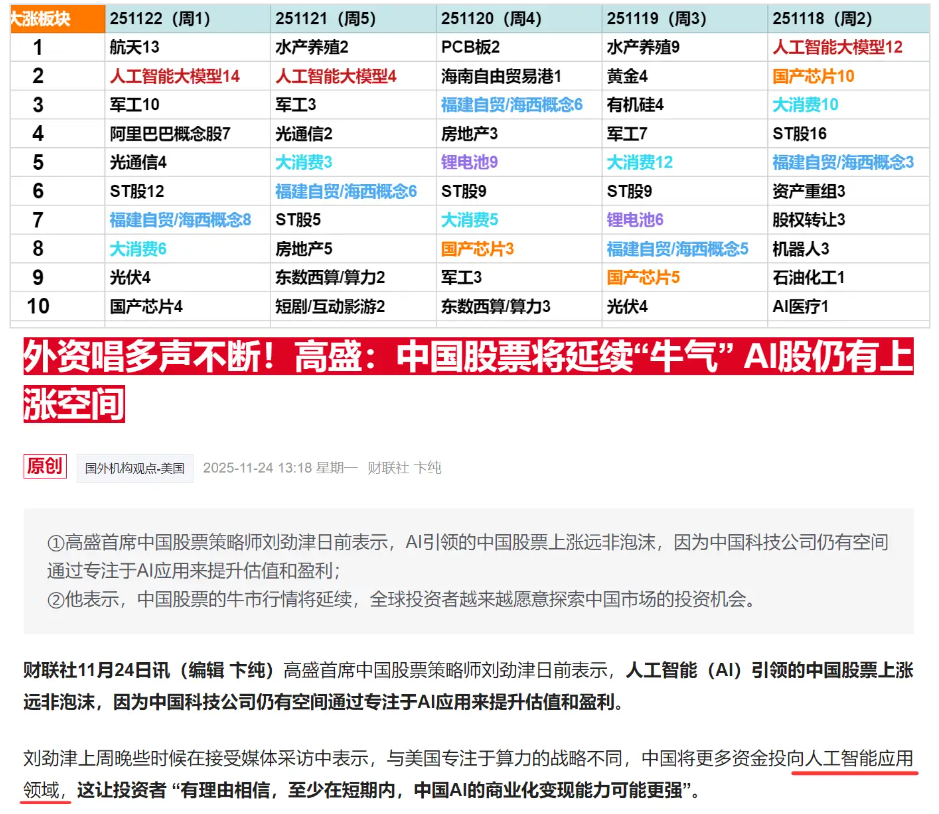This screenshot has height=814, width=939.
Task: Click the red-underlined 人工智能应用 text
Action: 859,757
